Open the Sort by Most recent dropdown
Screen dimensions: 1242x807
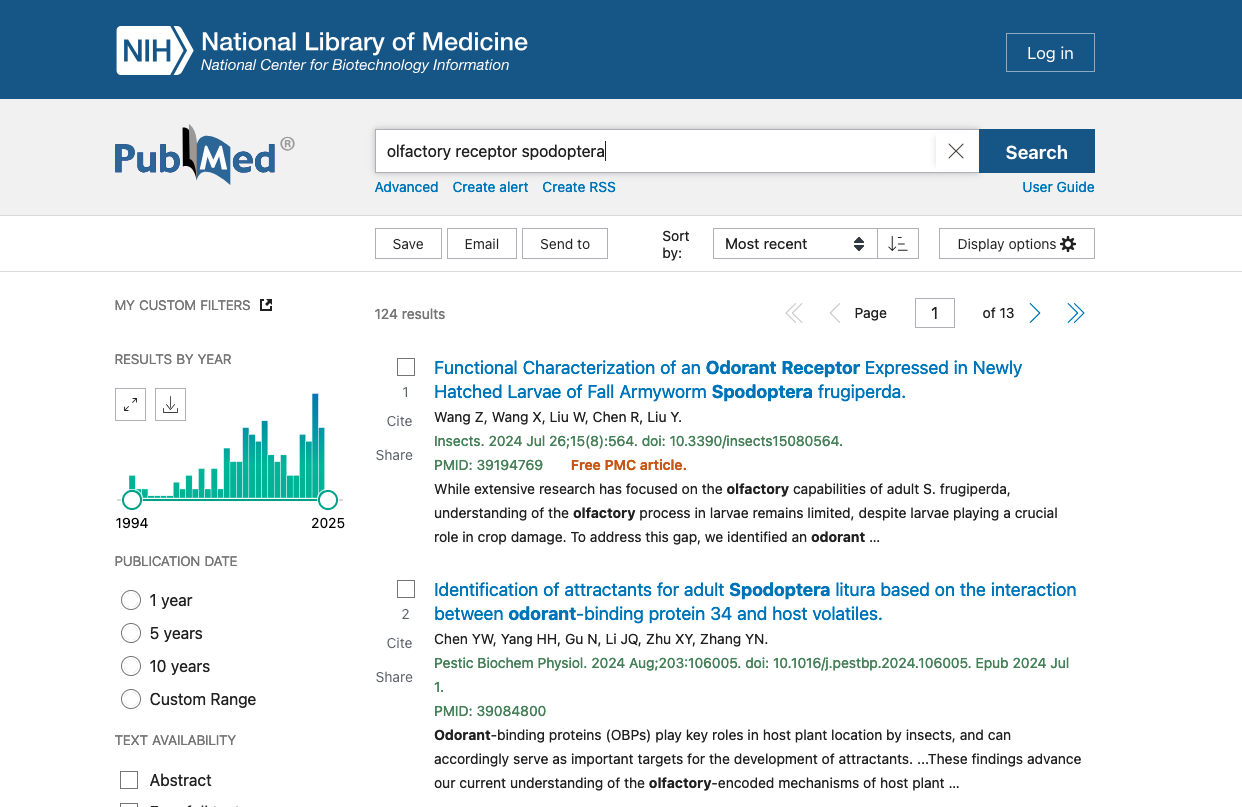click(x=794, y=244)
